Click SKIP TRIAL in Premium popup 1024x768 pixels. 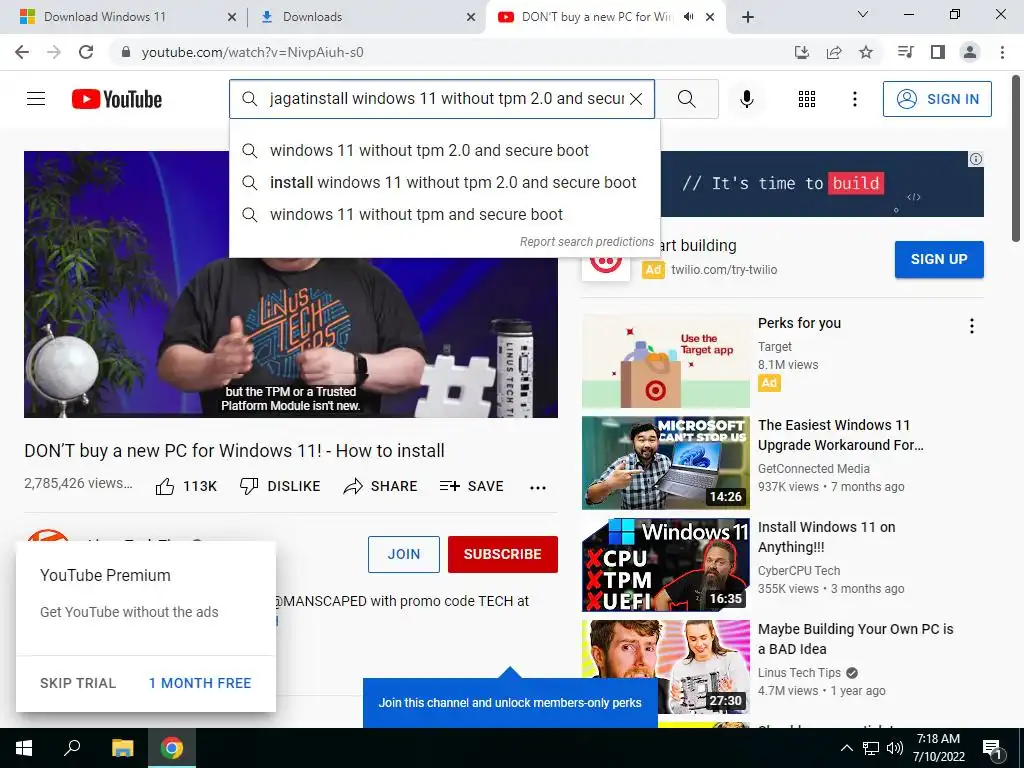click(x=78, y=683)
